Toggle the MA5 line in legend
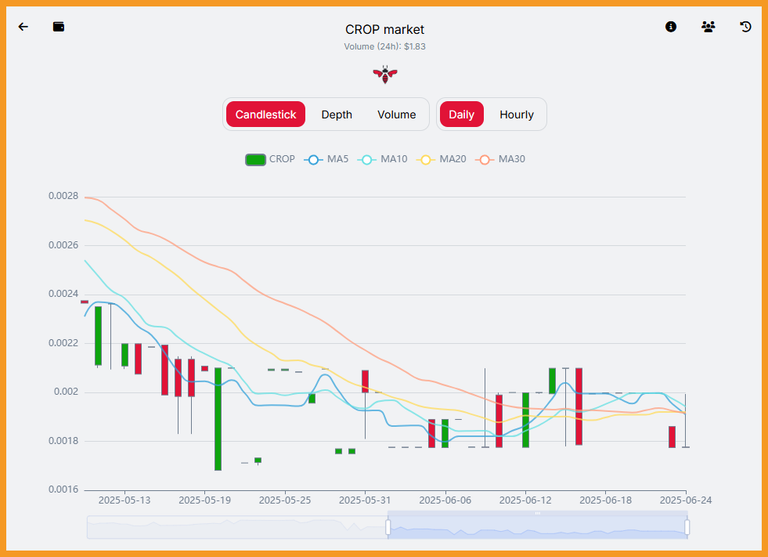 point(326,159)
